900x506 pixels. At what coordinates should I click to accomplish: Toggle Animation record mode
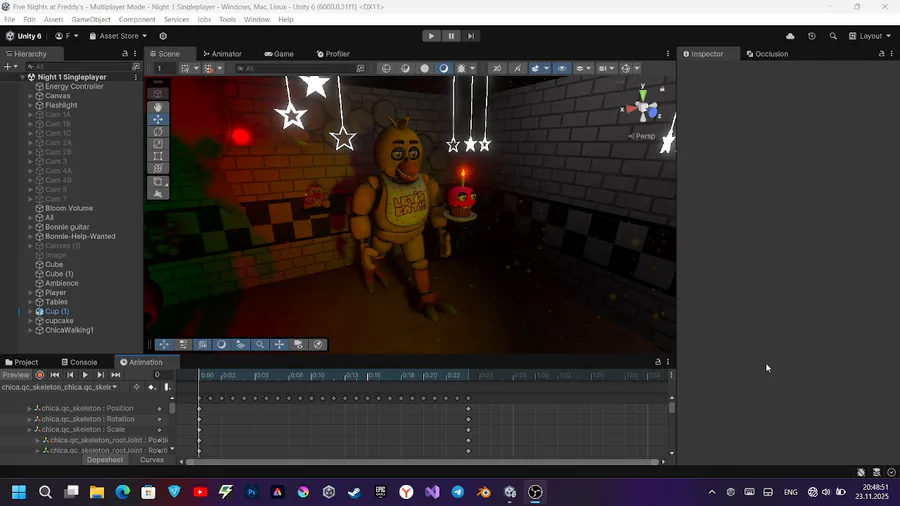[x=40, y=375]
